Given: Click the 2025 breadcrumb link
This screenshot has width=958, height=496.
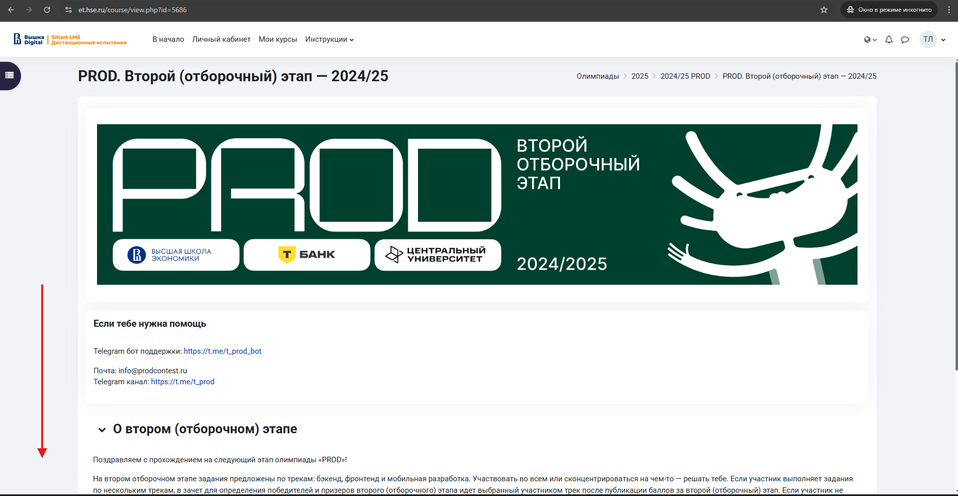Looking at the screenshot, I should coord(640,76).
